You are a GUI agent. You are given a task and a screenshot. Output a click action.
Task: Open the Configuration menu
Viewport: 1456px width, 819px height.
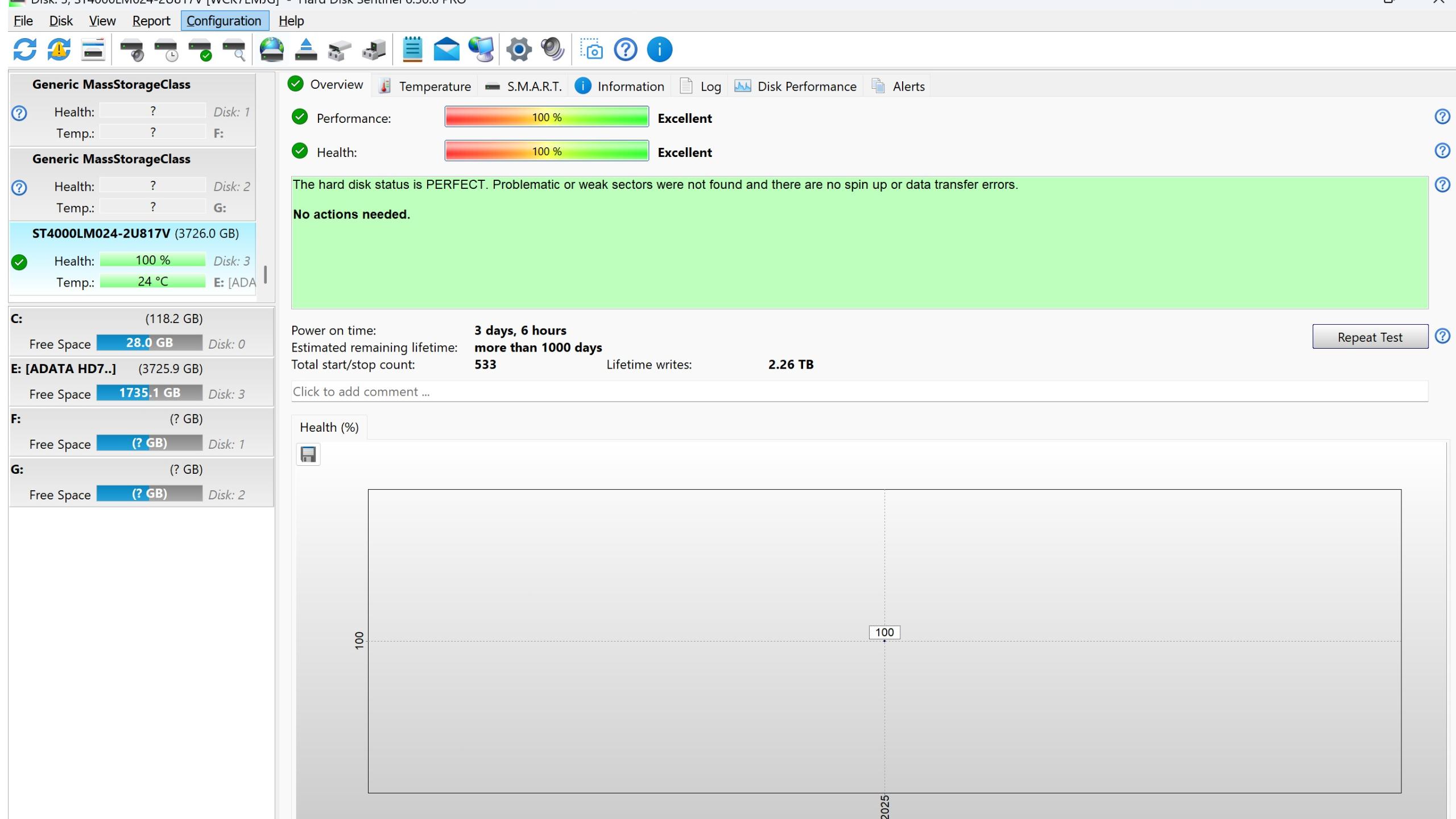tap(224, 21)
